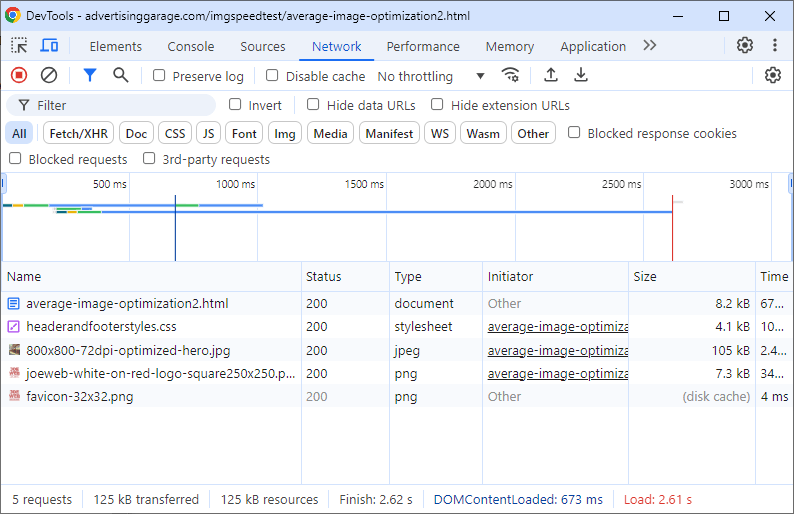The image size is (794, 514).
Task: Sort by the Size column header
Action: pos(692,276)
